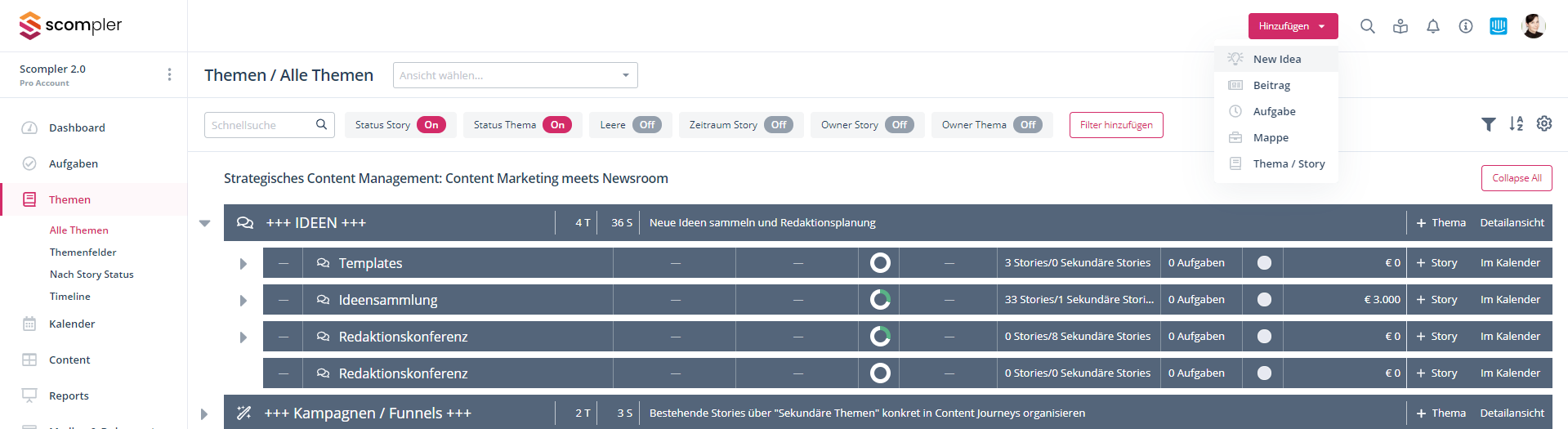Open the Ansicht wählen dropdown

(515, 75)
